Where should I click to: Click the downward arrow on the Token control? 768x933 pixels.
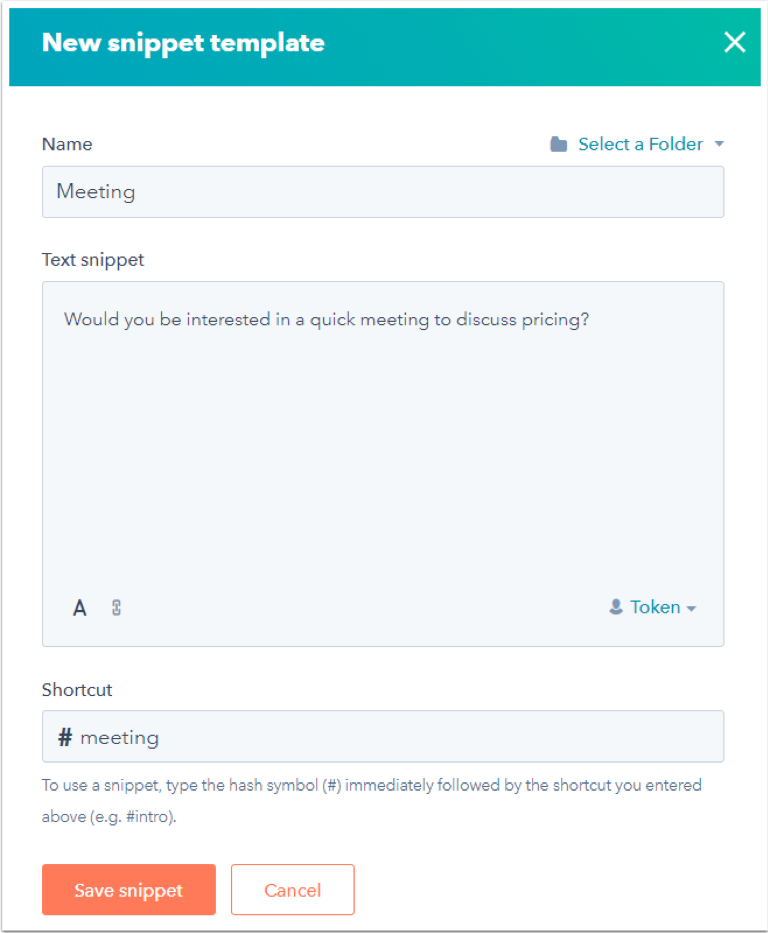690,607
